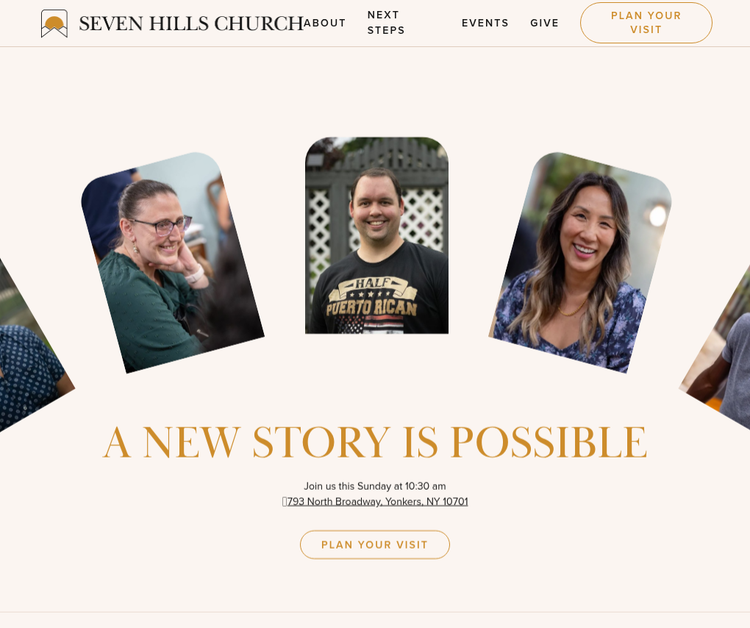This screenshot has height=628, width=750.
Task: Click the A New Story Is Possible headline
Action: [375, 442]
